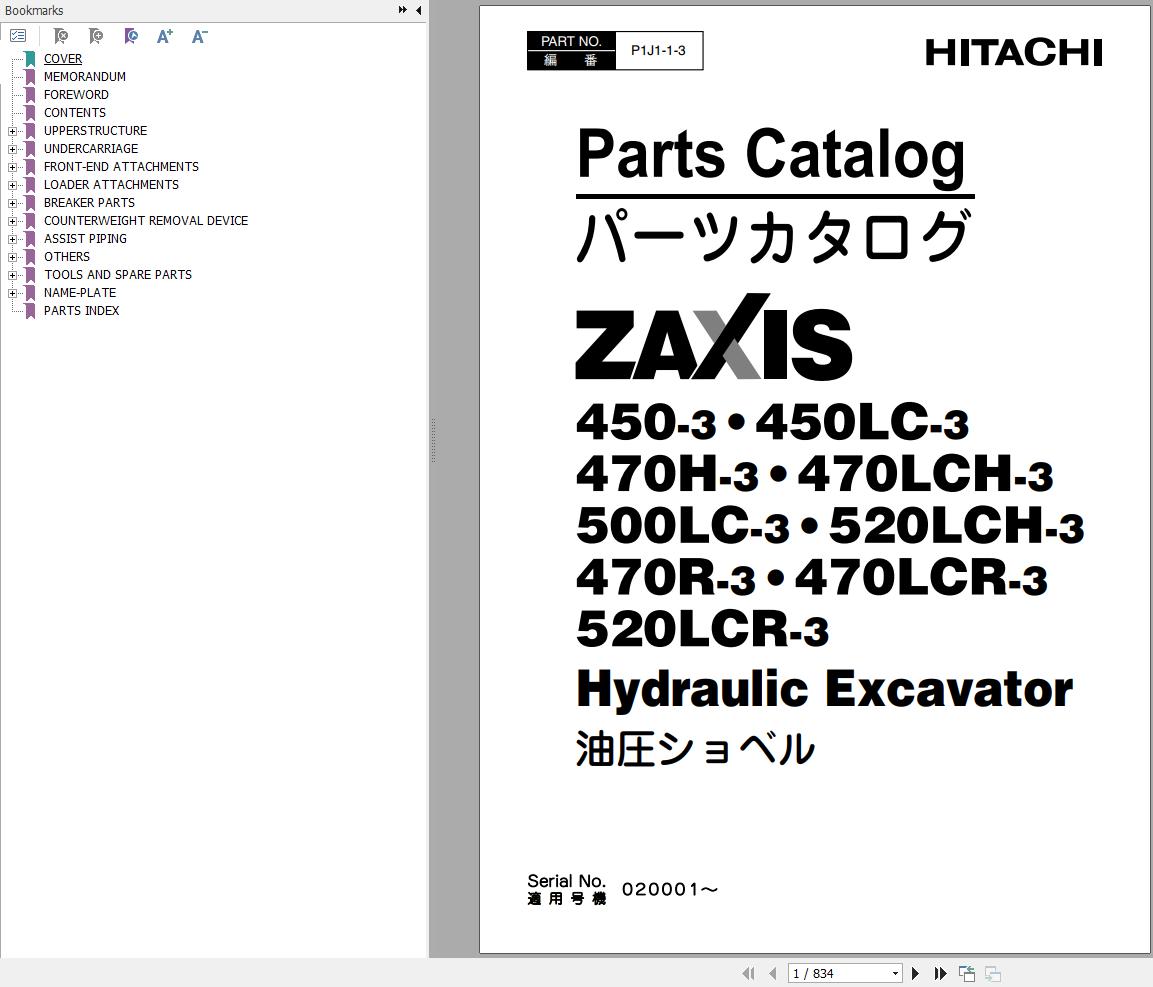Expand the BREAKER PARTS bookmark
This screenshot has width=1153, height=987.
click(x=12, y=203)
